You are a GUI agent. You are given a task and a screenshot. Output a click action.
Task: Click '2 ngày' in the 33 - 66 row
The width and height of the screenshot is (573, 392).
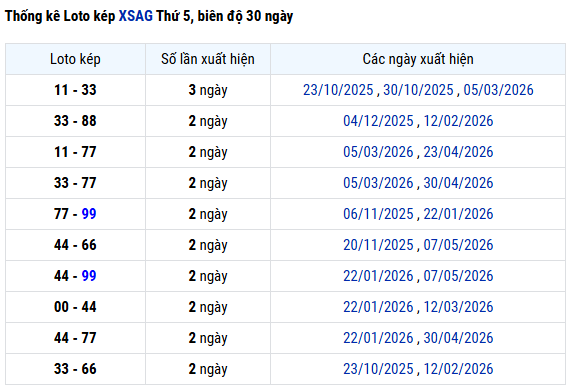pyautogui.click(x=208, y=369)
